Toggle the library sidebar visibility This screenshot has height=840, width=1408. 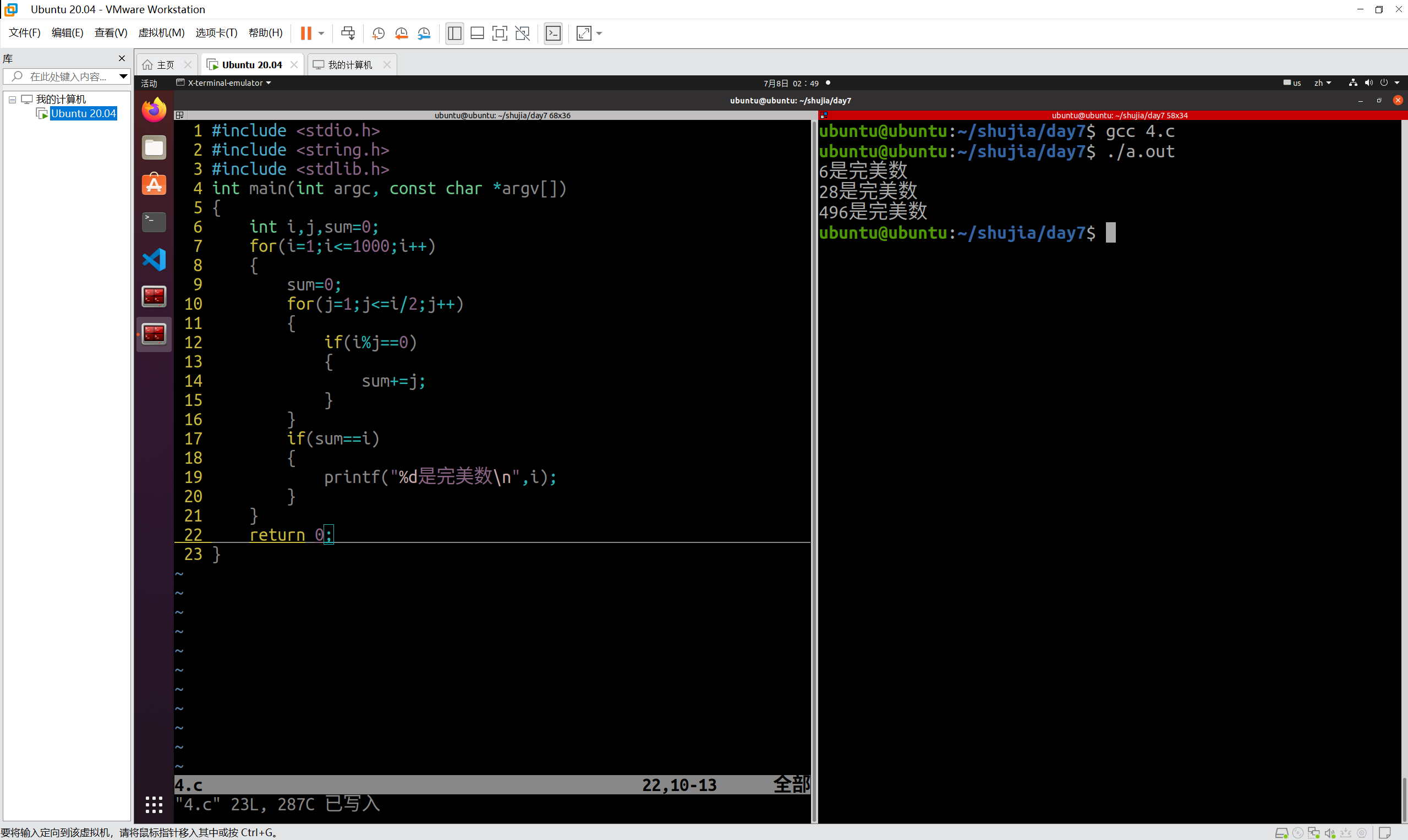coord(454,33)
